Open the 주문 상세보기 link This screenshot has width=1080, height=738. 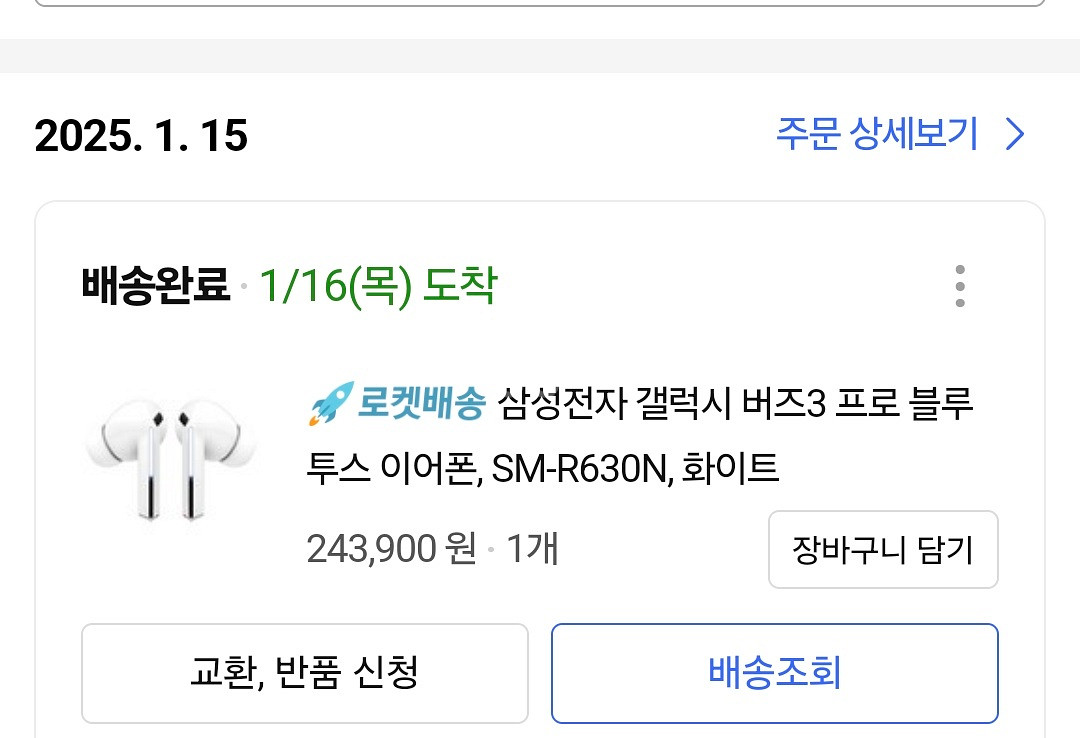[x=877, y=134]
